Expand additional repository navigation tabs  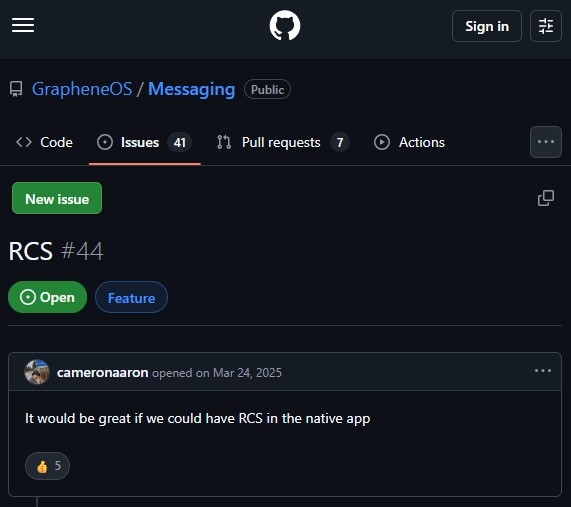click(x=546, y=142)
